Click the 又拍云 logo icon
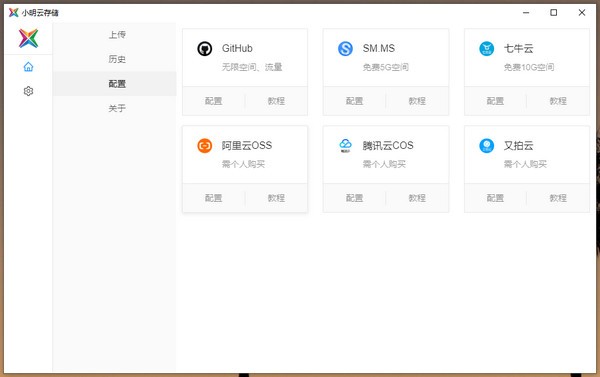 tap(487, 145)
